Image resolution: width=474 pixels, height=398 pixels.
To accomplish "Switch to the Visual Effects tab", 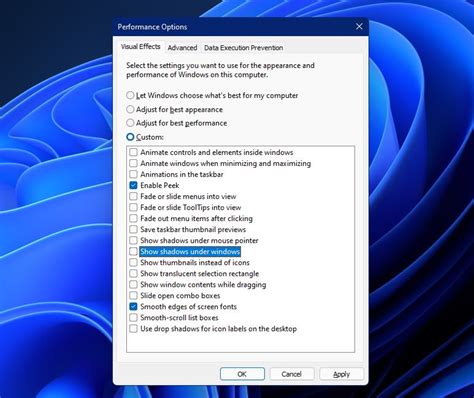I will pyautogui.click(x=140, y=47).
